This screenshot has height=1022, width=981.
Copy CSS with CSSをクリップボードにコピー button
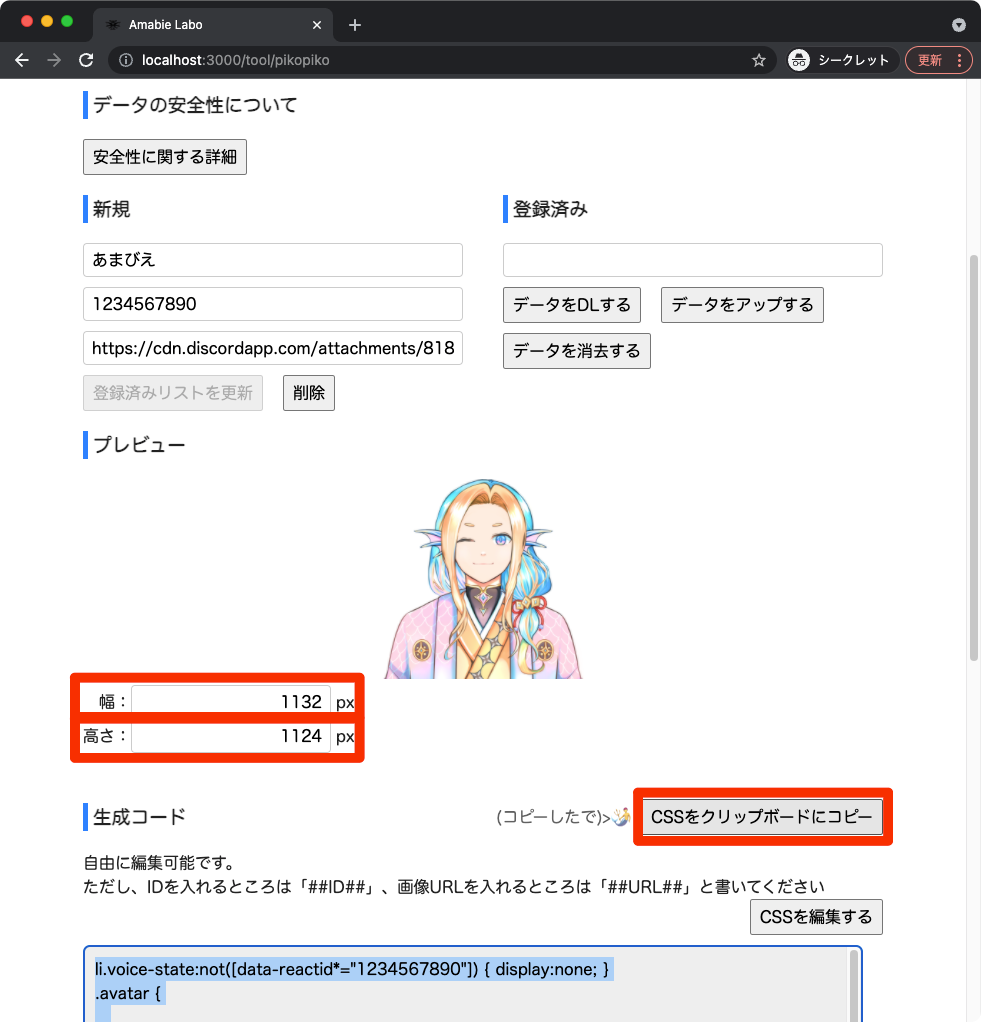point(762,817)
